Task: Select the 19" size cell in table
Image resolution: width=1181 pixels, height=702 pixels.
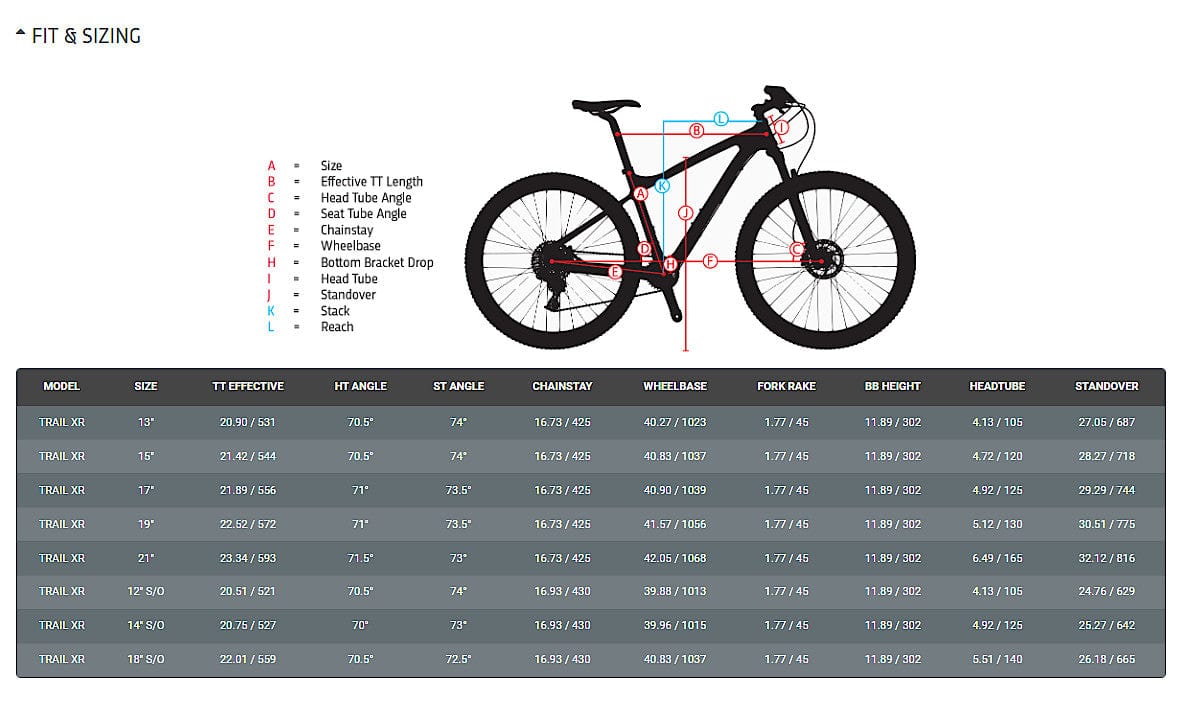Action: 146,524
